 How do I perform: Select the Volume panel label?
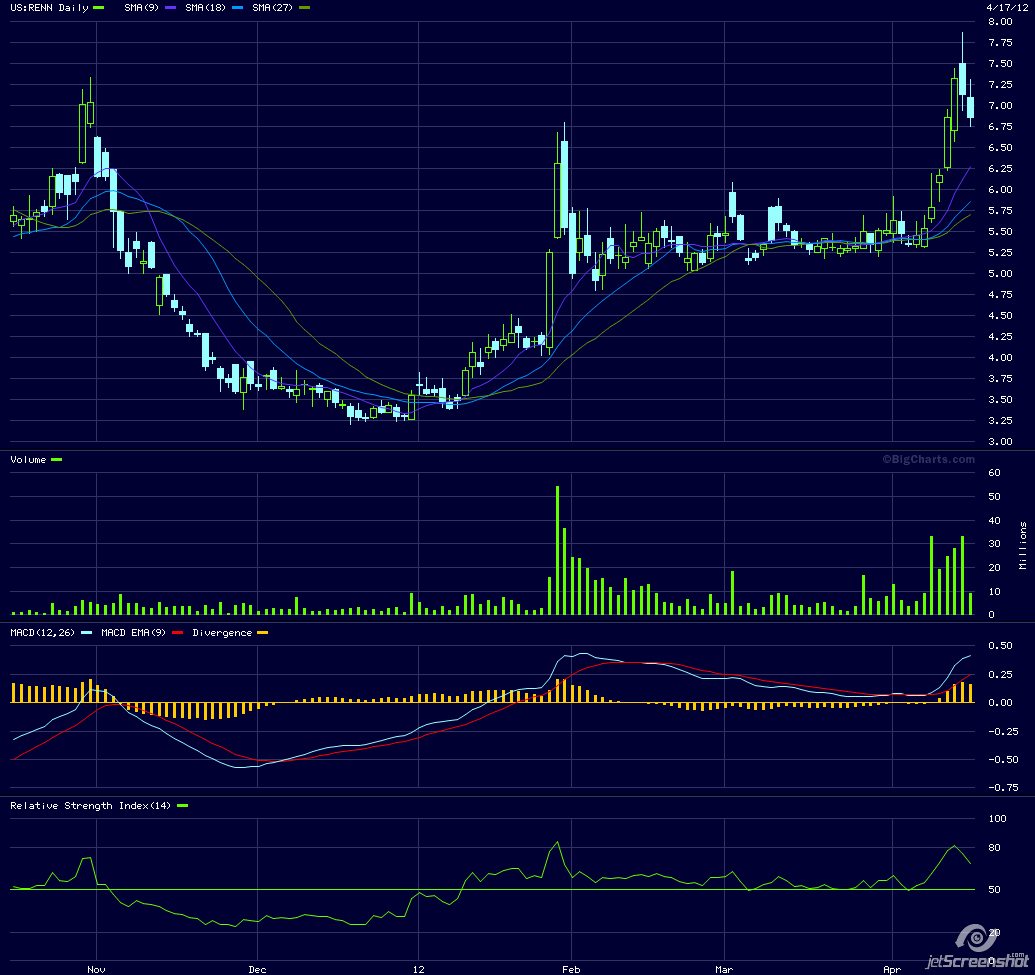tap(28, 459)
